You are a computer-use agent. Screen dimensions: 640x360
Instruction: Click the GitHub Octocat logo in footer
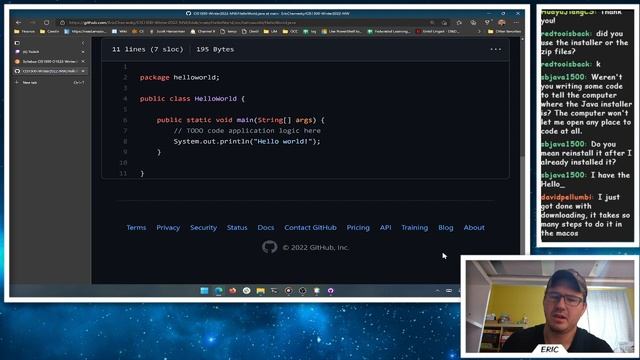(269, 247)
